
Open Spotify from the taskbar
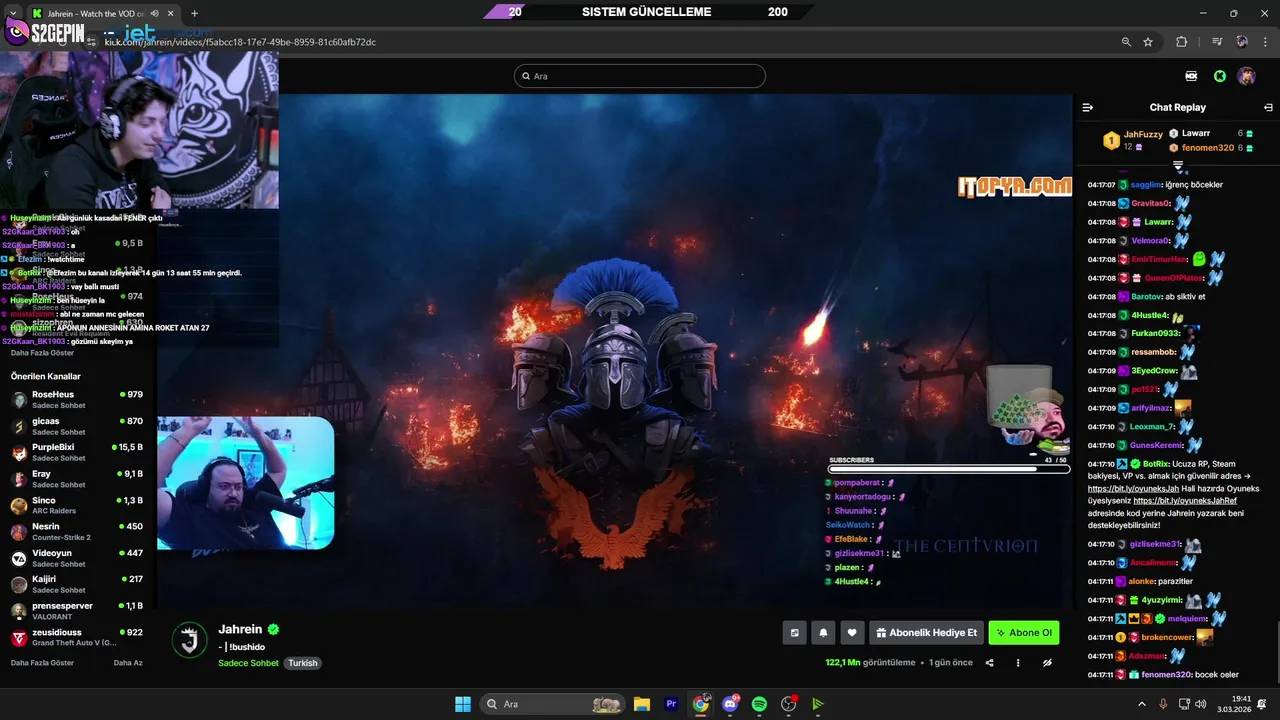point(759,704)
